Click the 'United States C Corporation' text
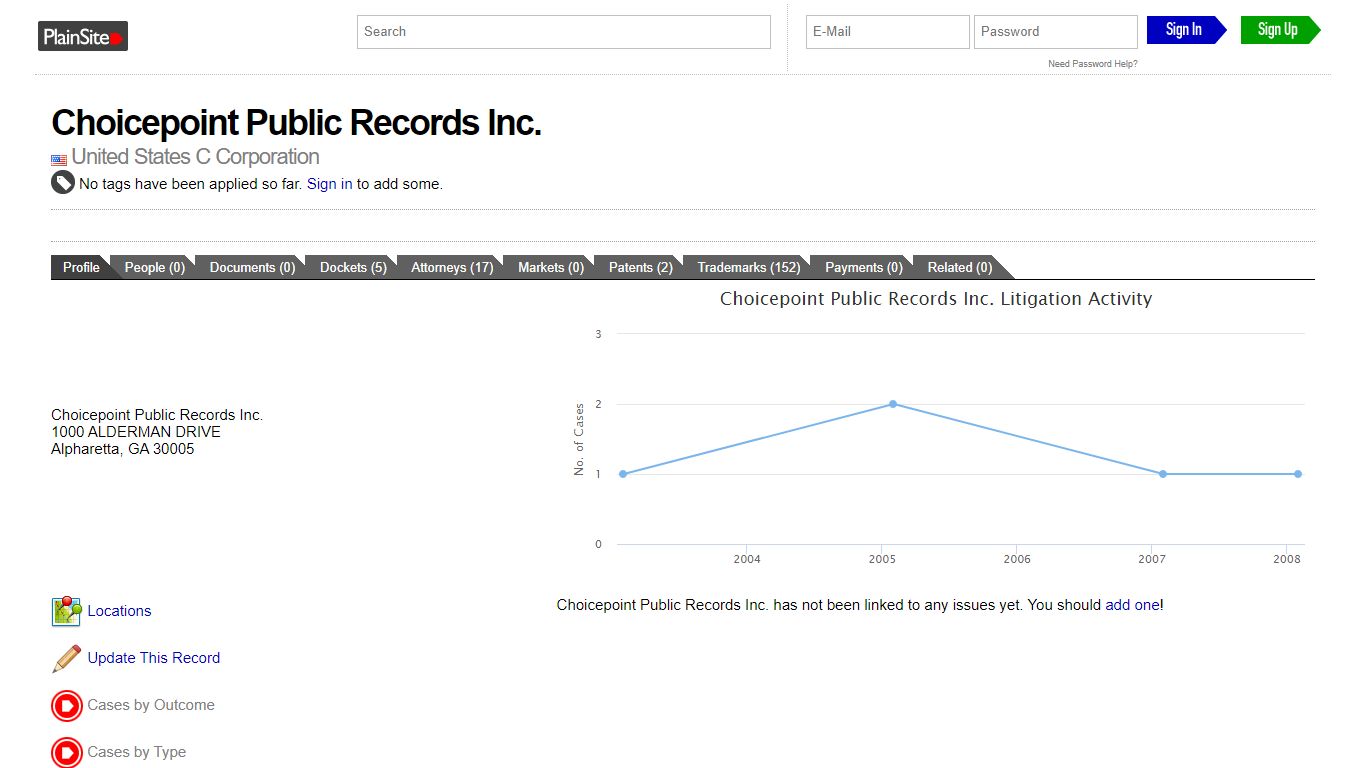 [195, 157]
